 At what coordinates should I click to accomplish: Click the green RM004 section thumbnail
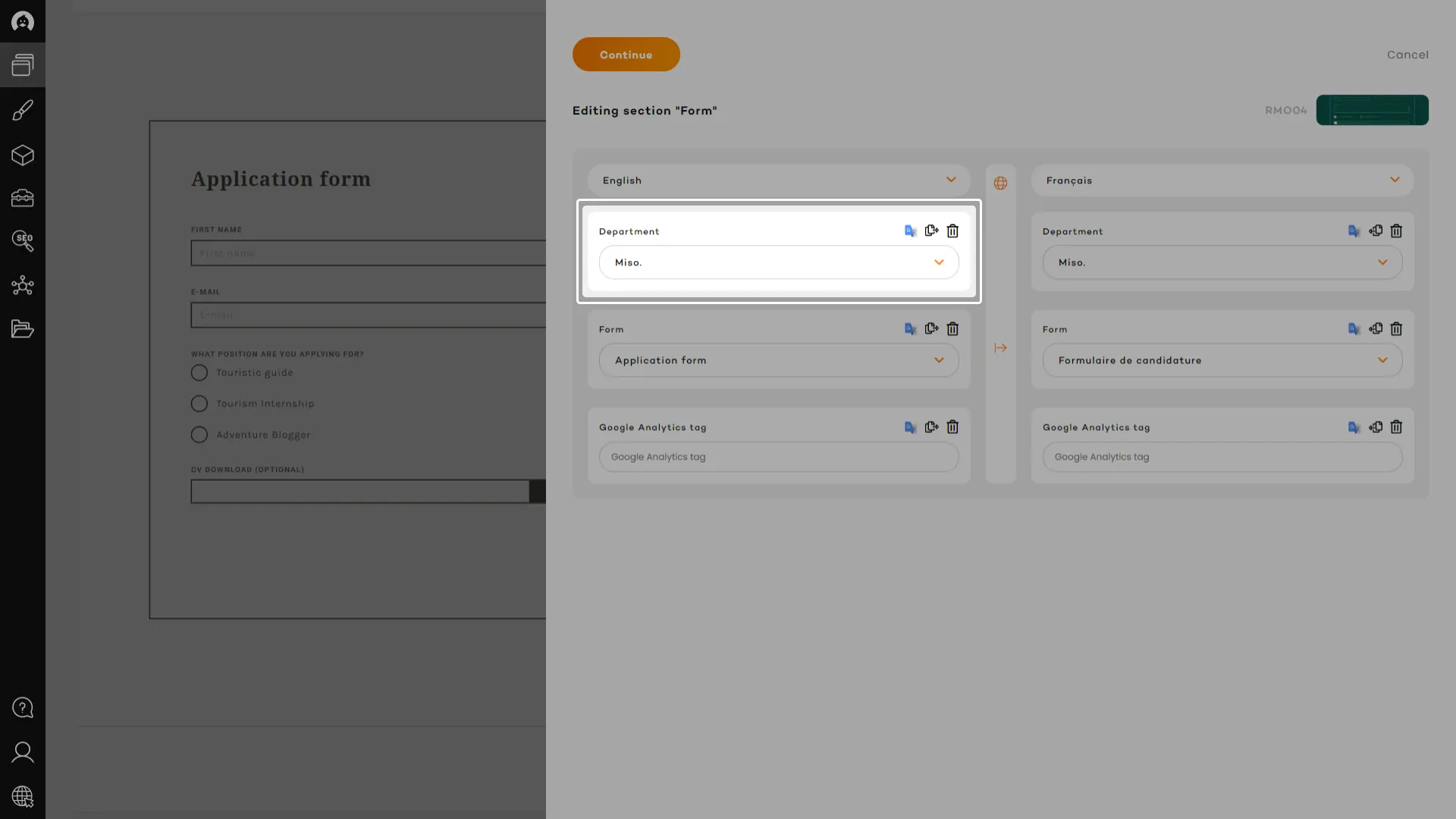point(1372,111)
